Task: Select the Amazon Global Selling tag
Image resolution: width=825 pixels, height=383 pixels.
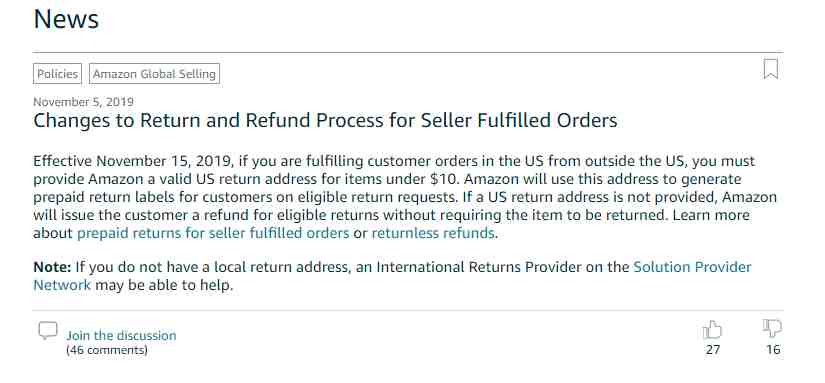Action: pos(154,74)
